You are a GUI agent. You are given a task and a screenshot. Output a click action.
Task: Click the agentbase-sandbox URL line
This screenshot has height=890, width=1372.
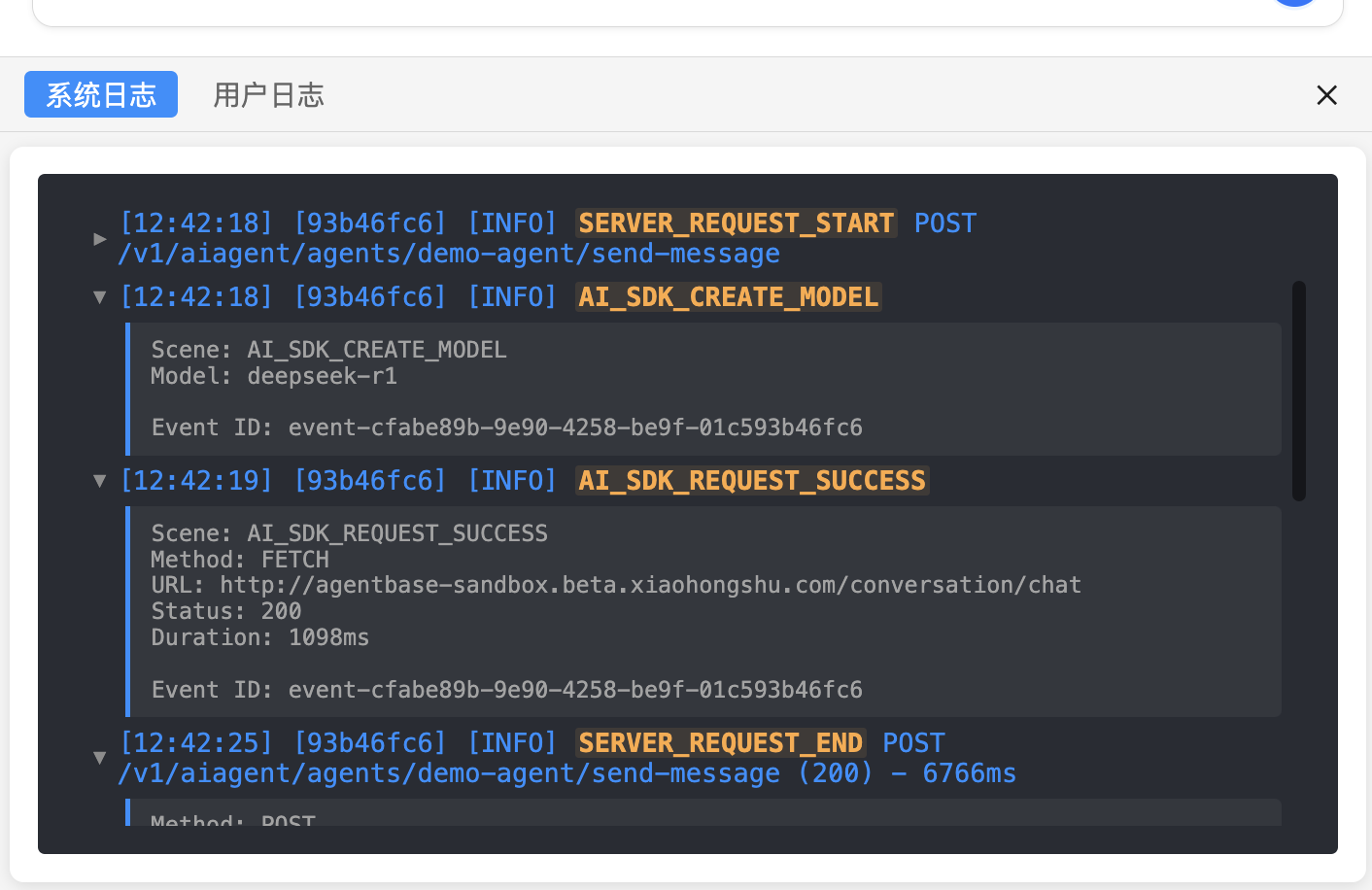click(616, 585)
